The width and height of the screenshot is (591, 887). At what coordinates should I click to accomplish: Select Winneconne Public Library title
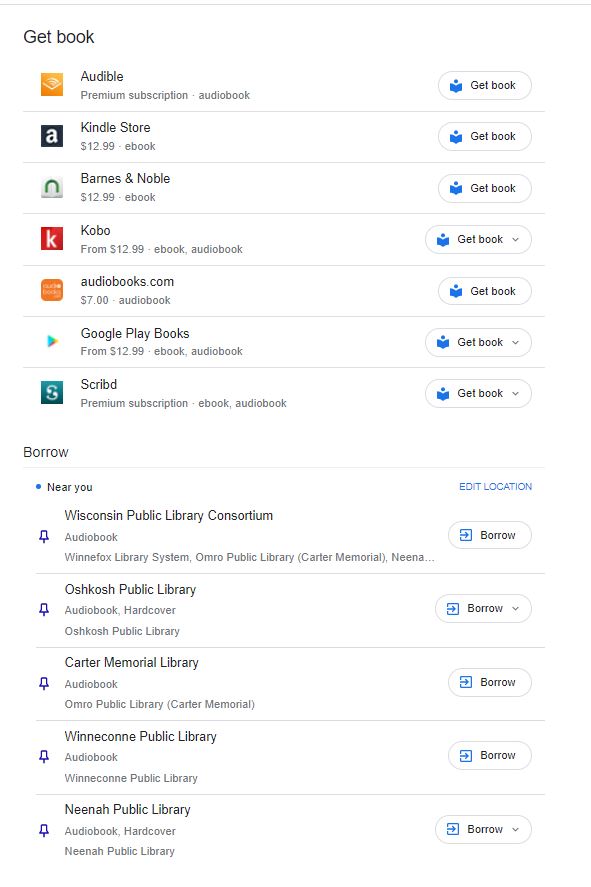point(140,737)
